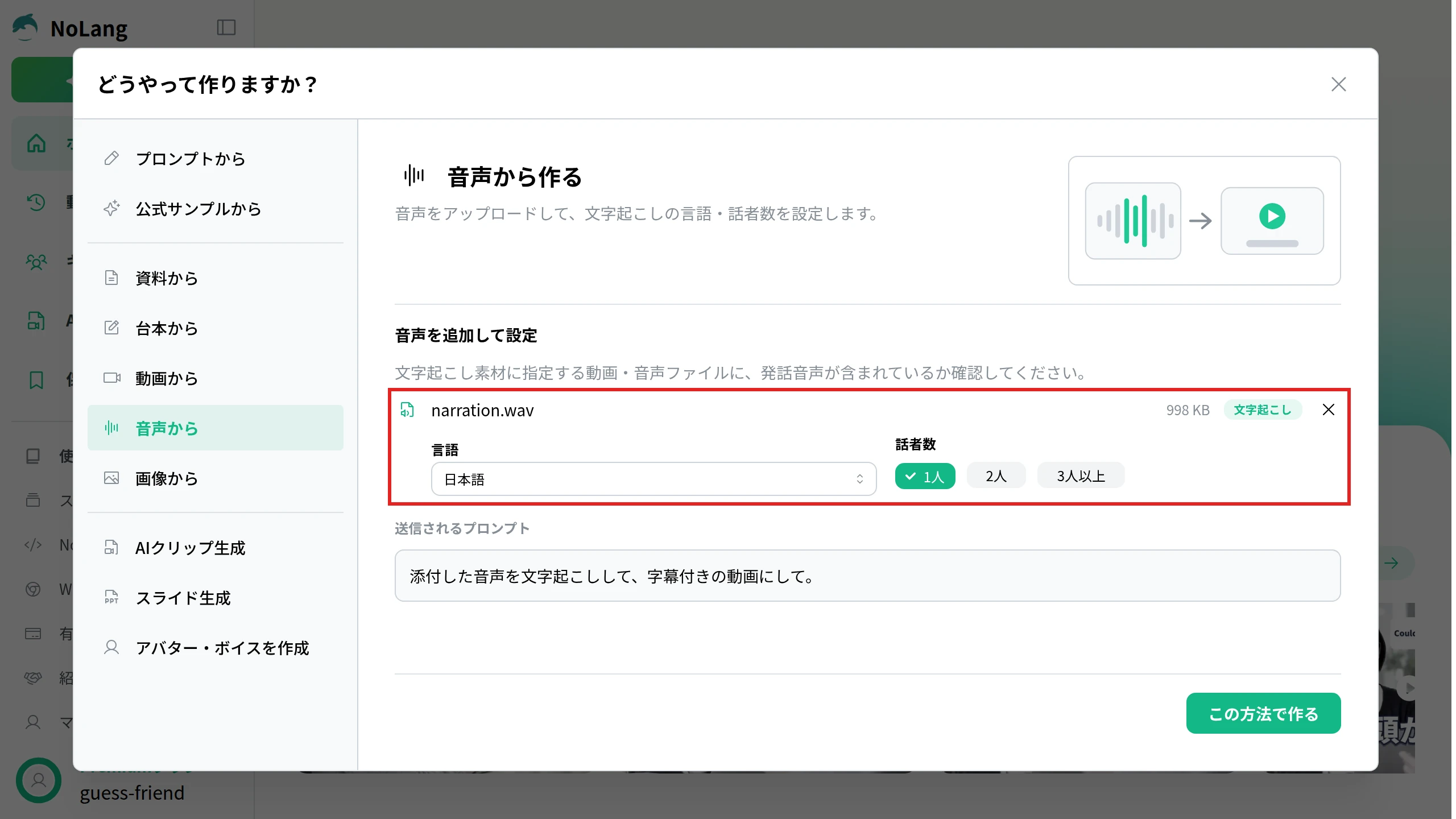Close the どうやって作りますか dialog

(1338, 84)
